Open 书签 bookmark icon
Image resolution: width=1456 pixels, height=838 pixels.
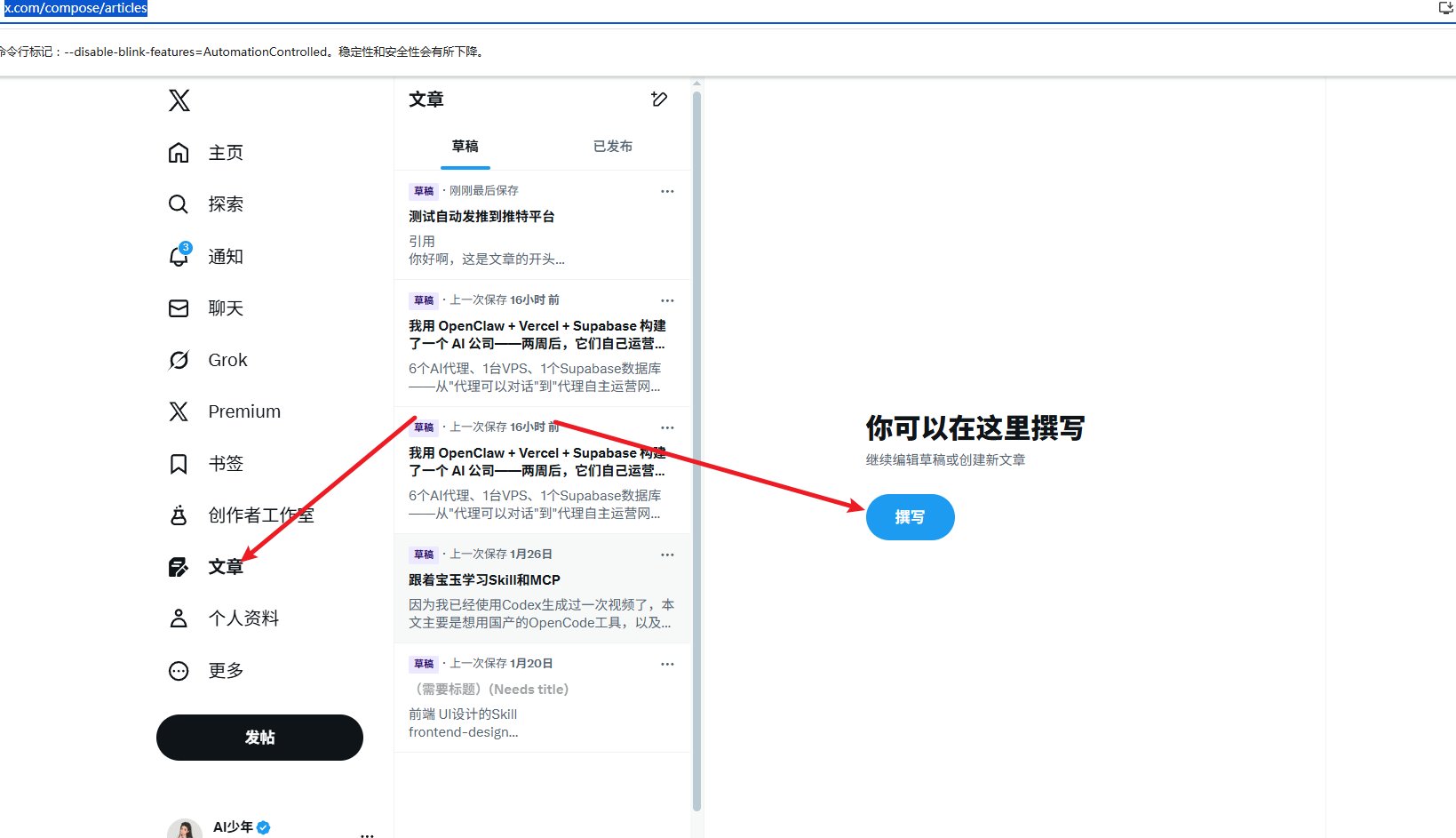coord(179,464)
